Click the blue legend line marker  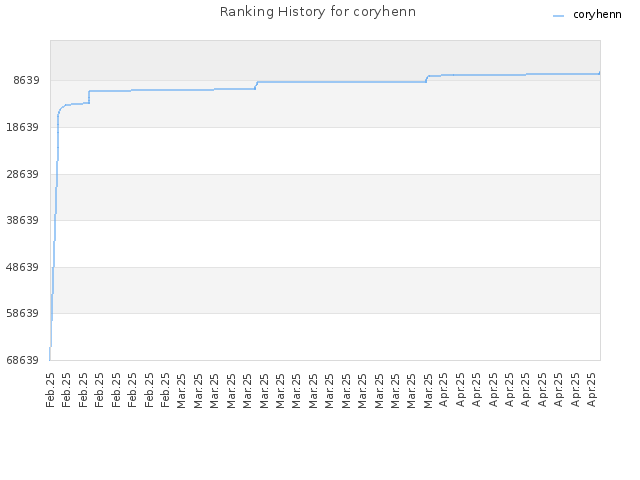558,16
